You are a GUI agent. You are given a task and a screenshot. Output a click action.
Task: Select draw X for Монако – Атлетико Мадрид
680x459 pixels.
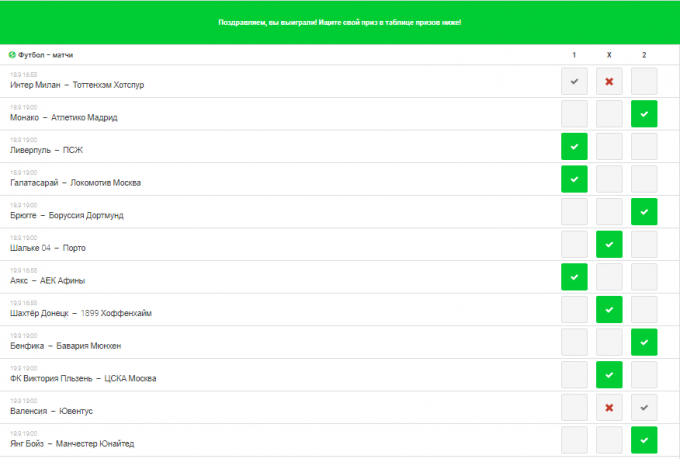609,114
